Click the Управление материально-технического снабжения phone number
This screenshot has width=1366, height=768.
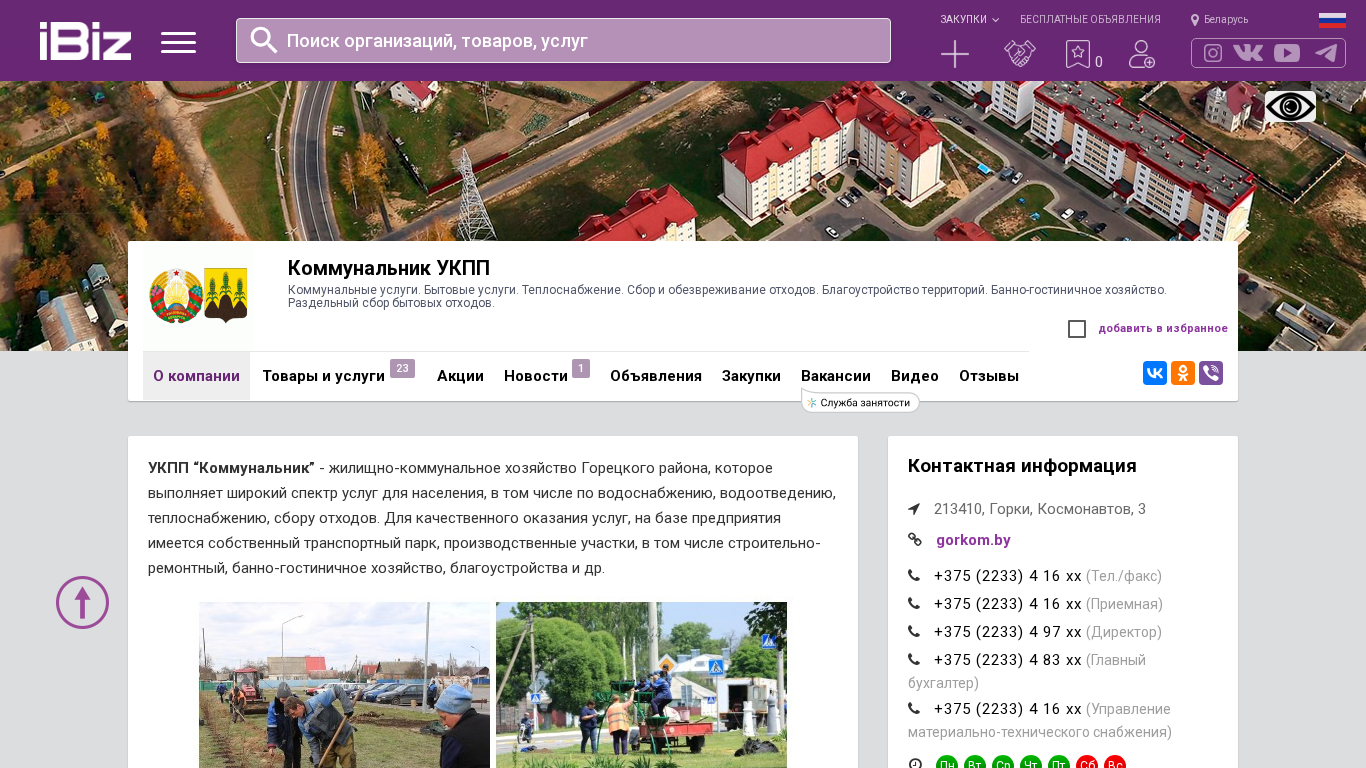click(x=1008, y=709)
